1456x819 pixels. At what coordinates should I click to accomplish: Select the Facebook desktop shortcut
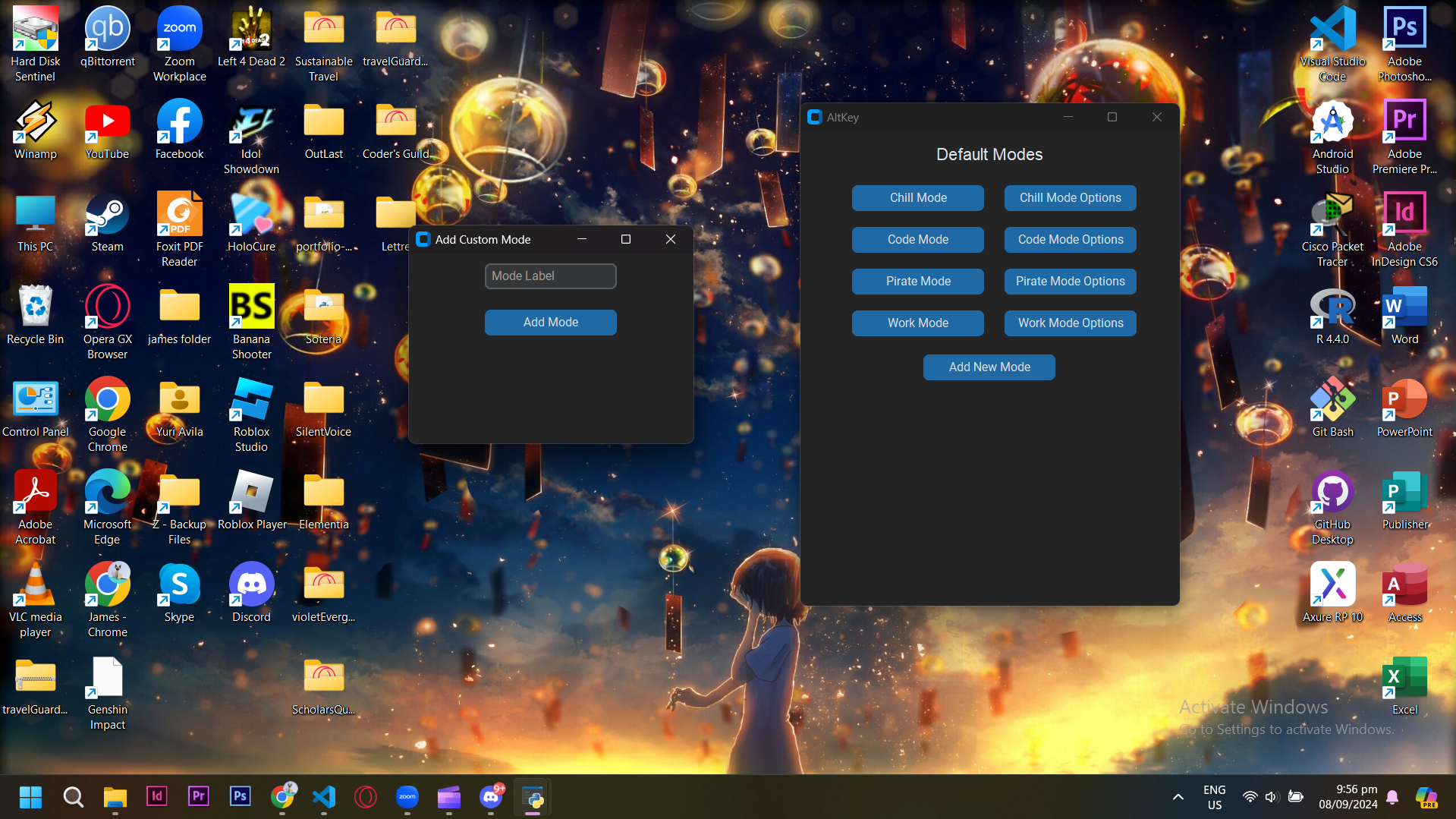180,129
